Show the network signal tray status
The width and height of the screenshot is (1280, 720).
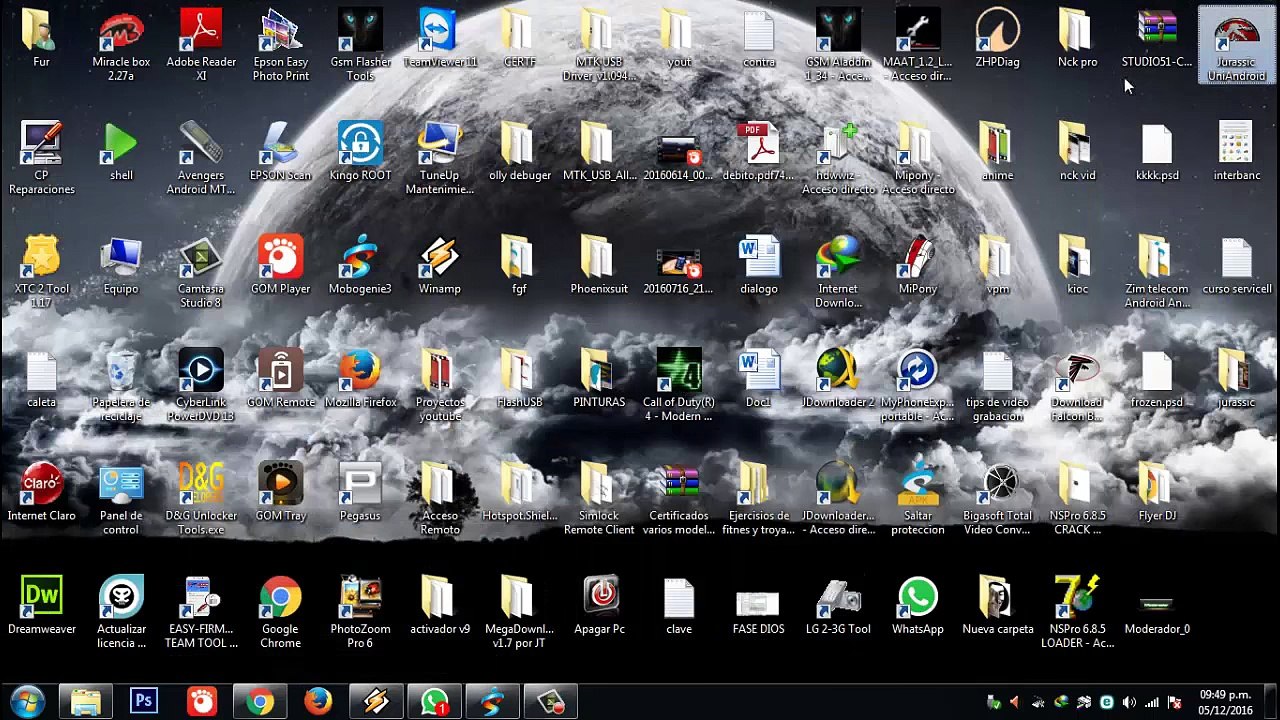pyautogui.click(x=1152, y=702)
